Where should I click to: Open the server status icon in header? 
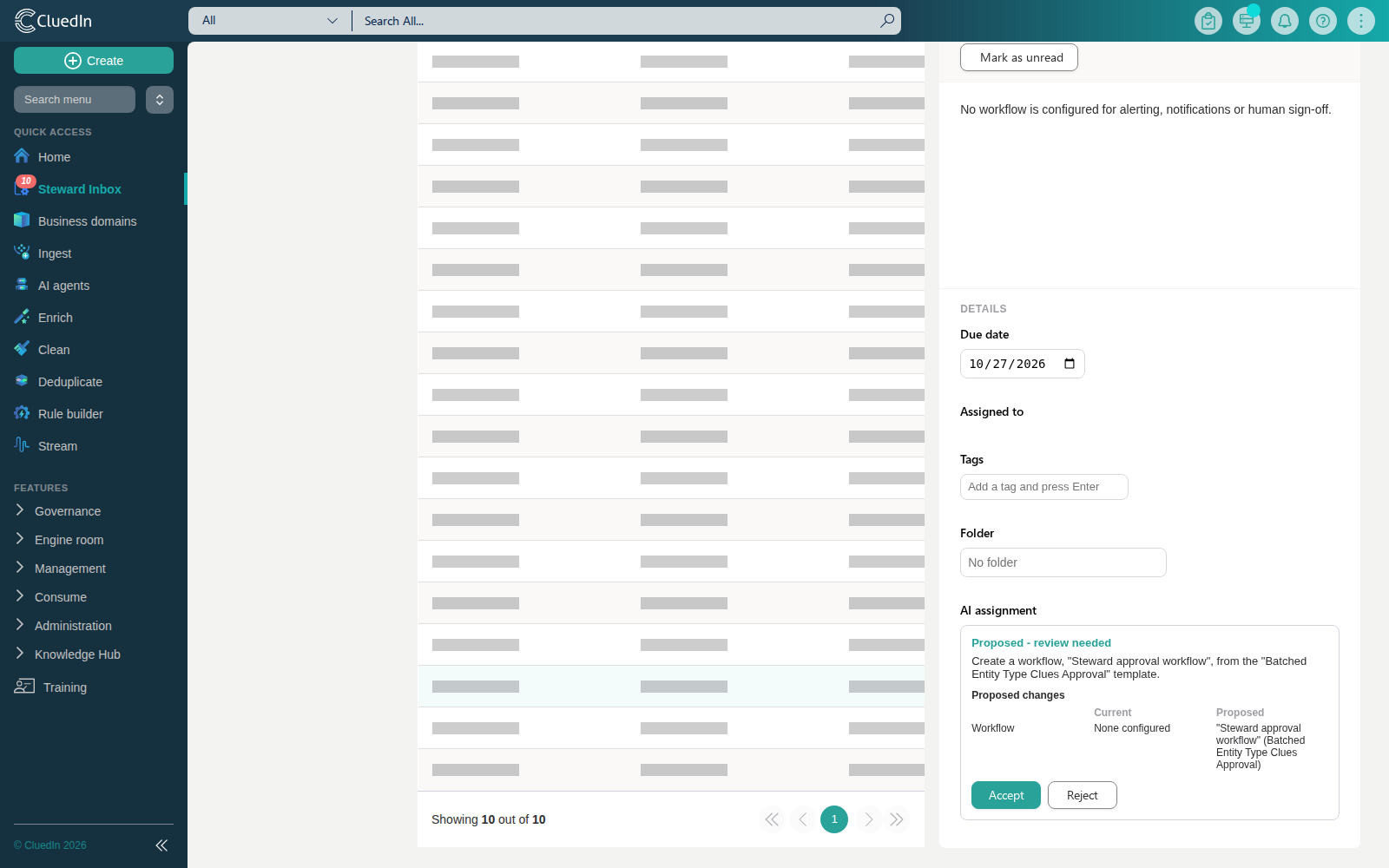pyautogui.click(x=1247, y=21)
